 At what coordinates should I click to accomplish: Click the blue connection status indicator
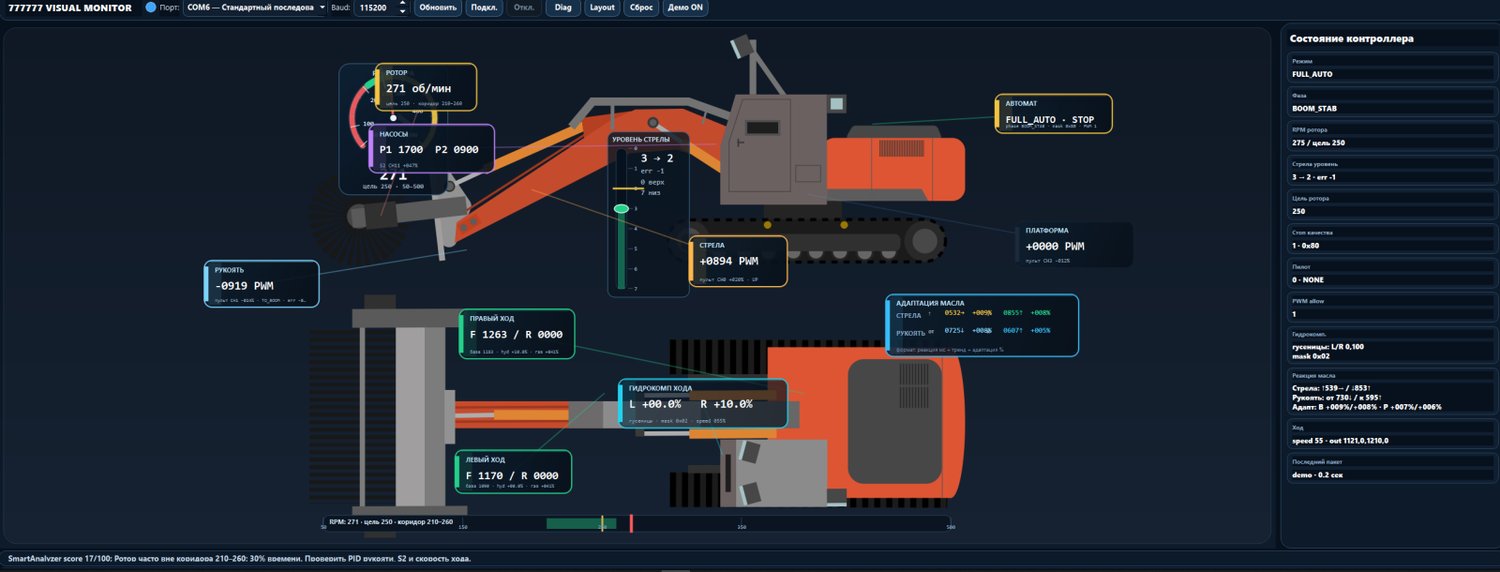tap(151, 7)
